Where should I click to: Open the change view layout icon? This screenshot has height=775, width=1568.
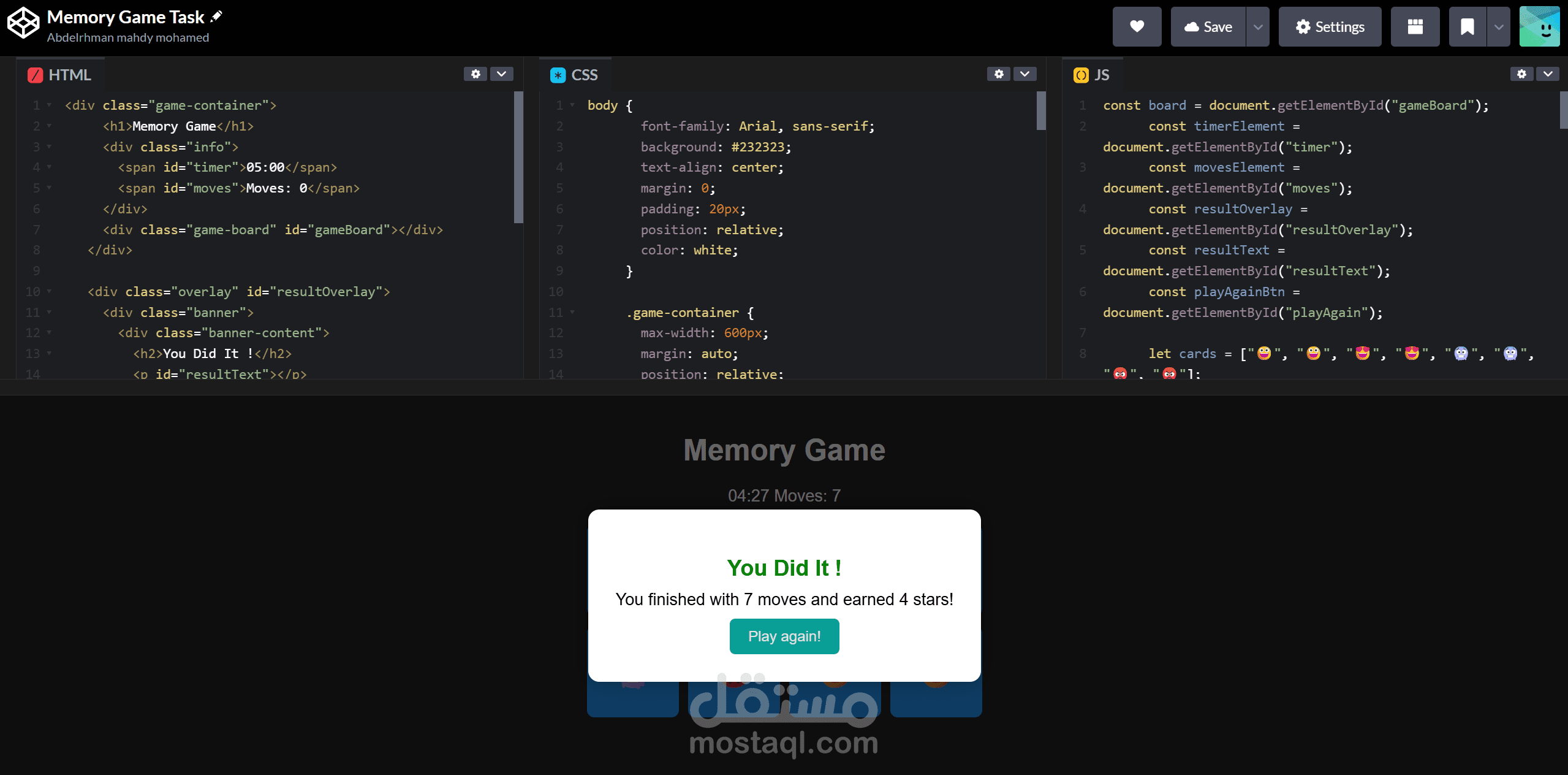click(1415, 26)
